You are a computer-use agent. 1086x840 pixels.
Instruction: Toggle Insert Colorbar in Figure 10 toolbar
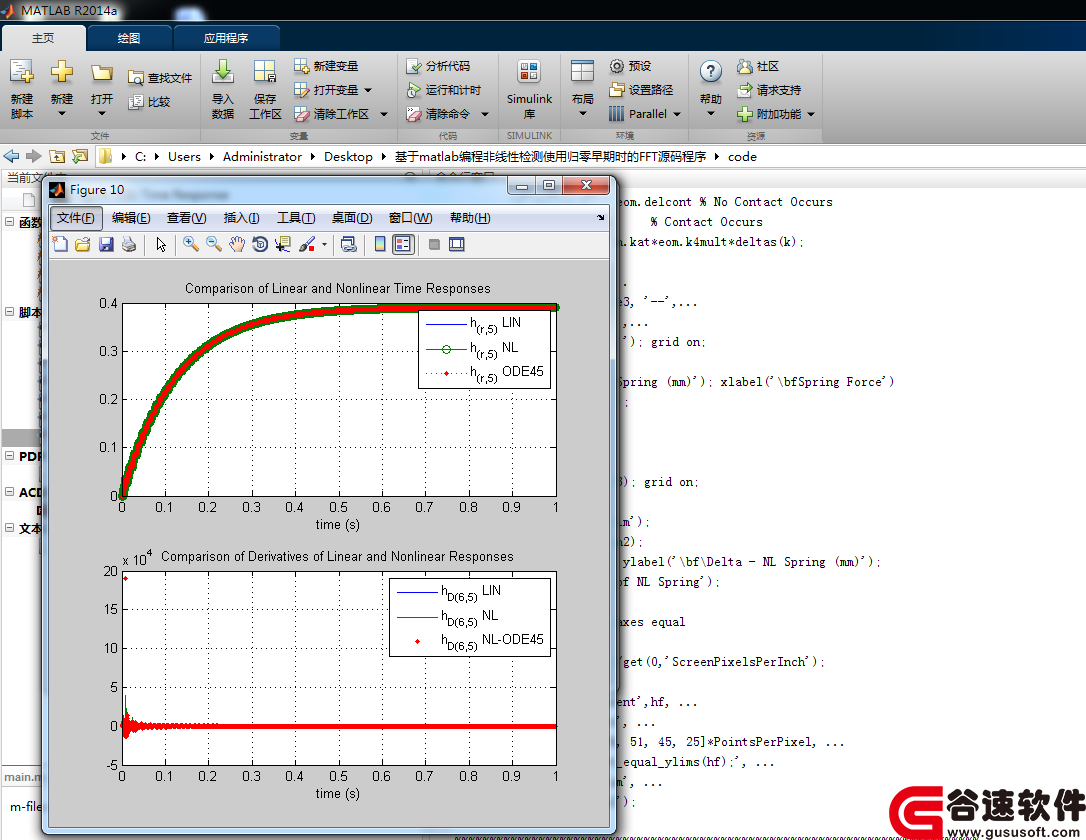380,244
